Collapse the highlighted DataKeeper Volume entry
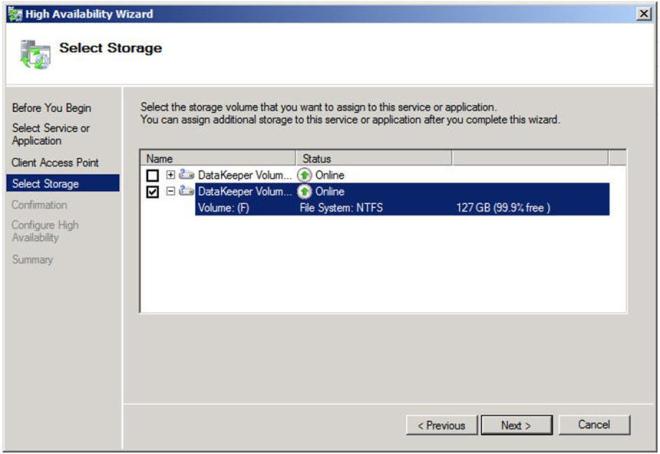660x454 pixels. (x=171, y=191)
